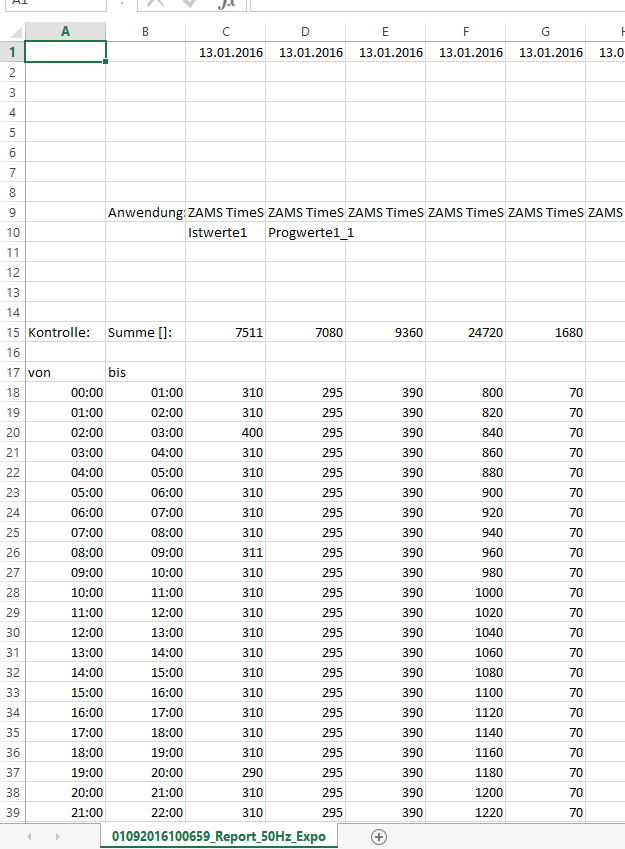Click value 400 in row 20
Image resolution: width=625 pixels, height=849 pixels.
coord(225,433)
